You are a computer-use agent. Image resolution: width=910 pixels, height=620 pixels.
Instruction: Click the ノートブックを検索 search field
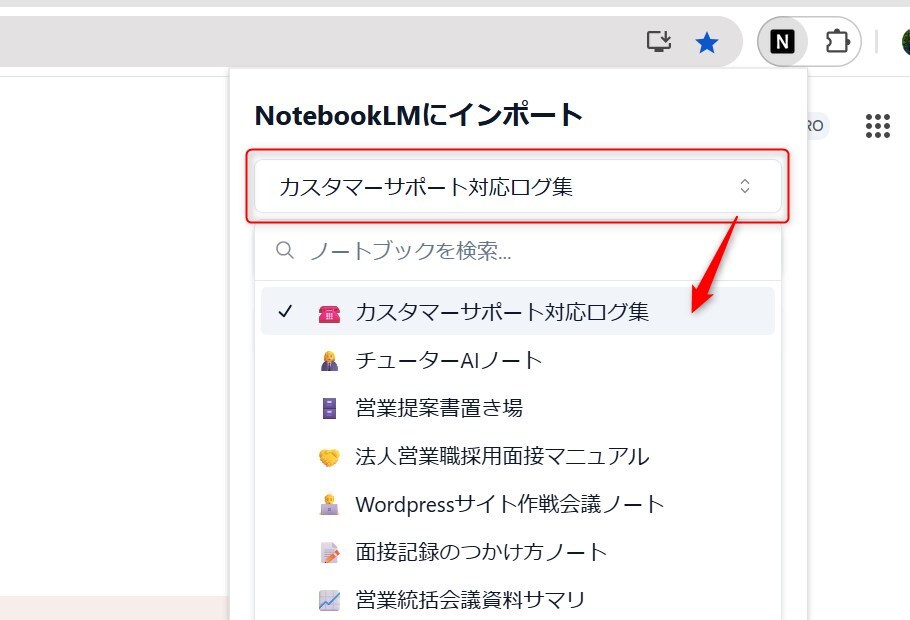(518, 251)
